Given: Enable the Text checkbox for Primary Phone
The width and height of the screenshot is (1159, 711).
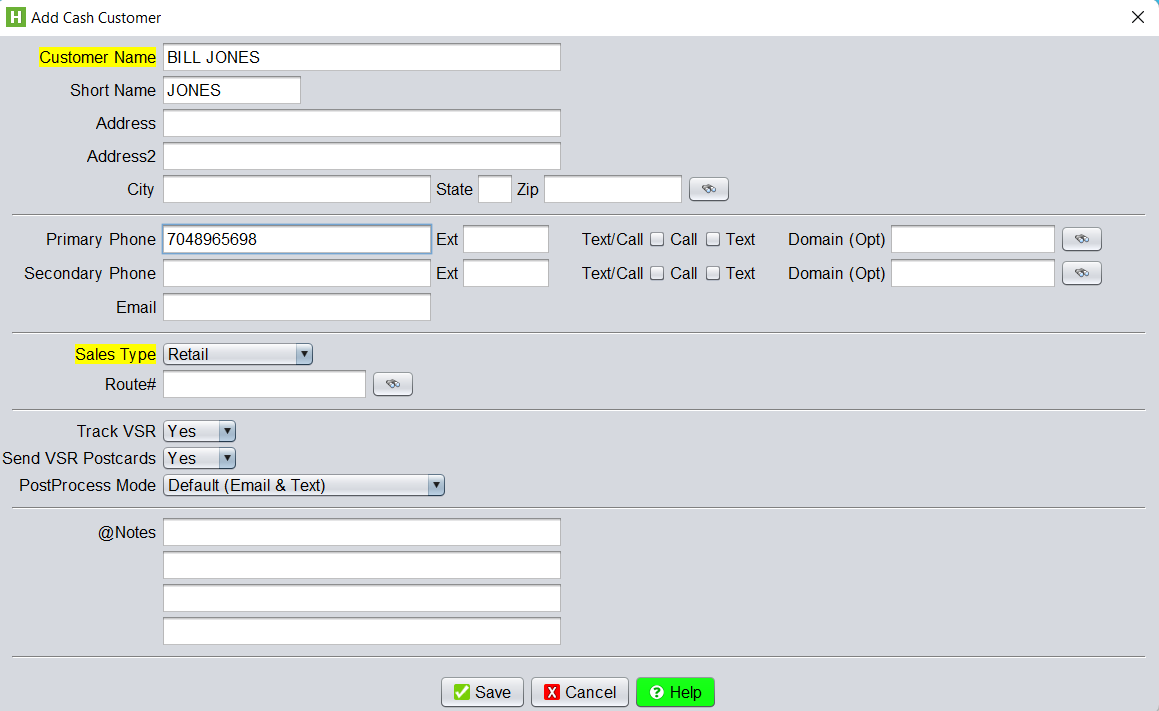Looking at the screenshot, I should (713, 239).
